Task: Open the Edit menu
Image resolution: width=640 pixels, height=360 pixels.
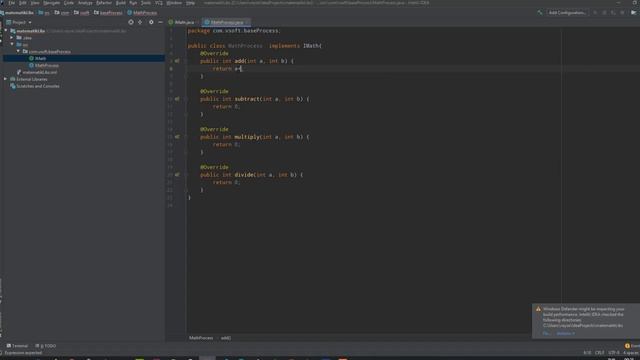Action: tap(23, 3)
